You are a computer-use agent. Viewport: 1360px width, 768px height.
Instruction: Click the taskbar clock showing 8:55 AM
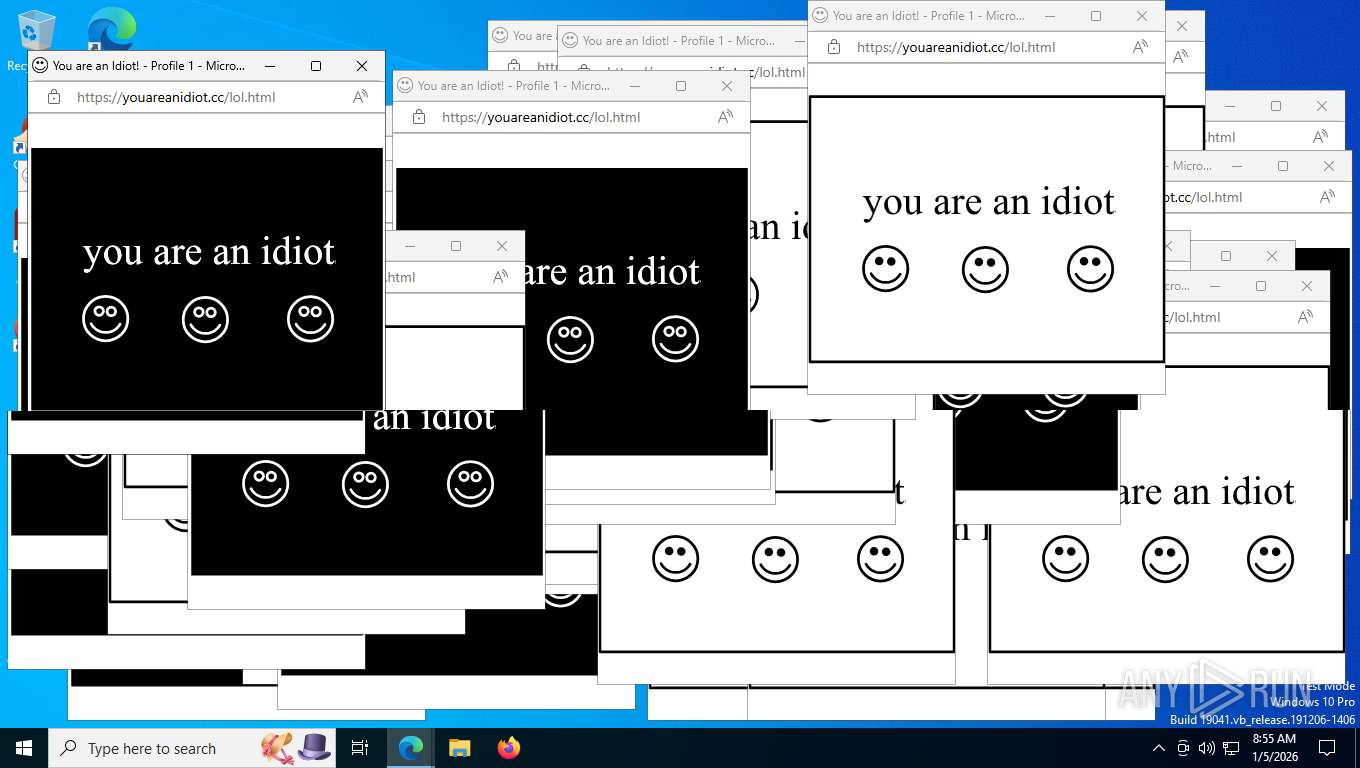click(1275, 748)
